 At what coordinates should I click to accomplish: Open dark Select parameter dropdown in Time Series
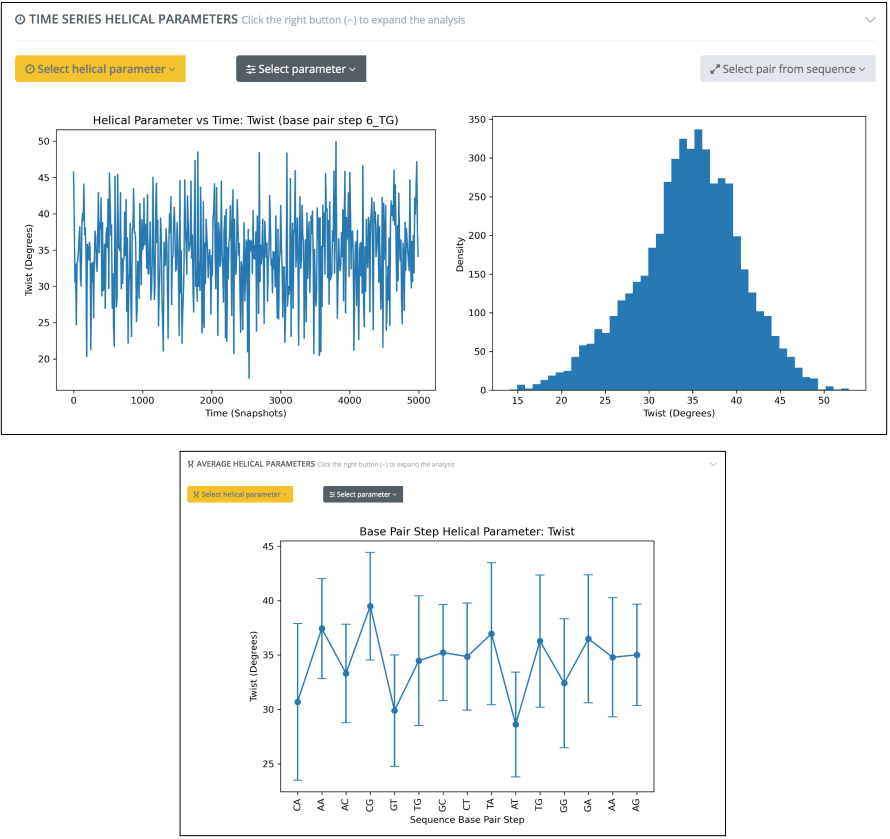tap(301, 69)
